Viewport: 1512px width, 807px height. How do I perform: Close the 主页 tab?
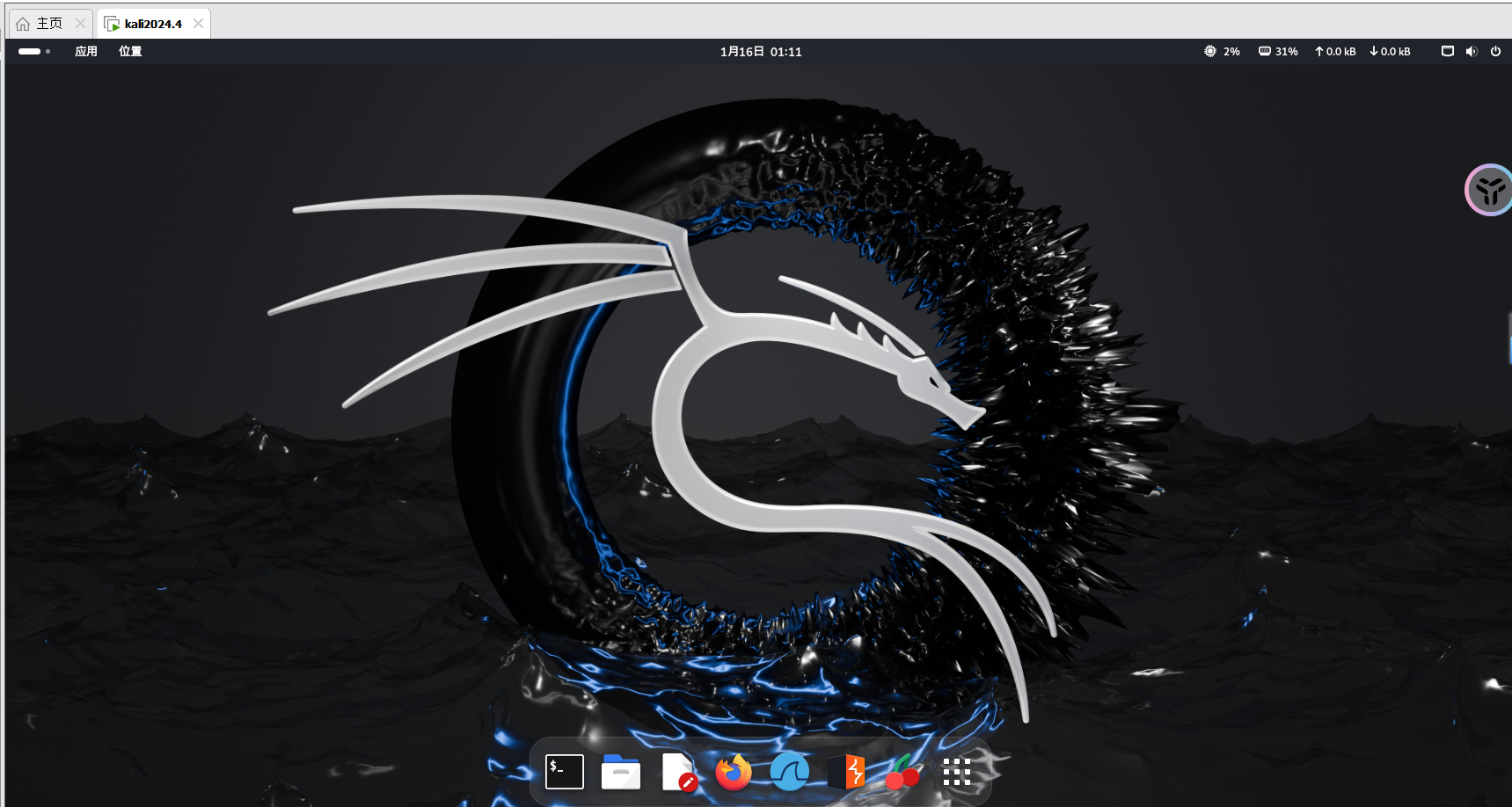point(80,24)
